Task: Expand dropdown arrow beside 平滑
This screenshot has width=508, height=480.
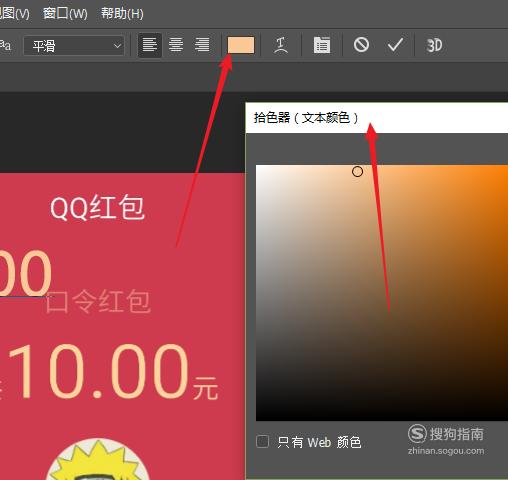Action: point(117,46)
